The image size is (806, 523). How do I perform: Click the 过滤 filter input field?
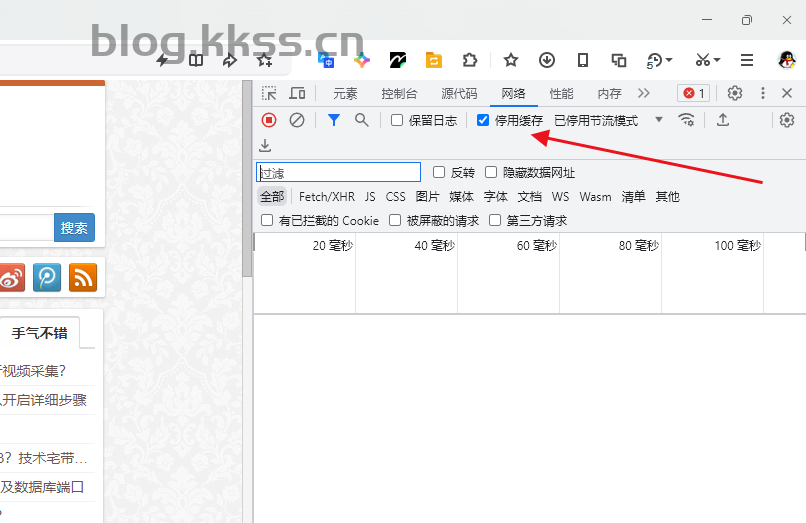point(338,172)
